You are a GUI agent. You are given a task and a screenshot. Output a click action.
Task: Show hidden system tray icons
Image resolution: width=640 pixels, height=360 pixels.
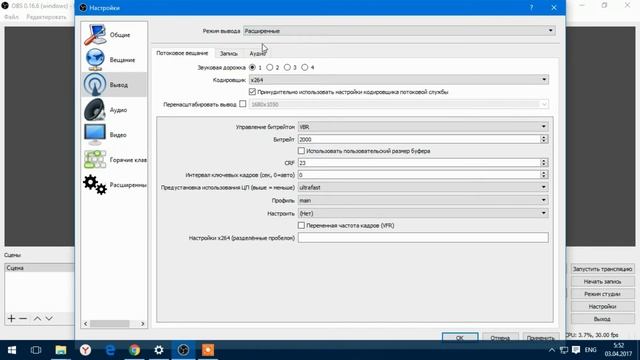coord(551,350)
